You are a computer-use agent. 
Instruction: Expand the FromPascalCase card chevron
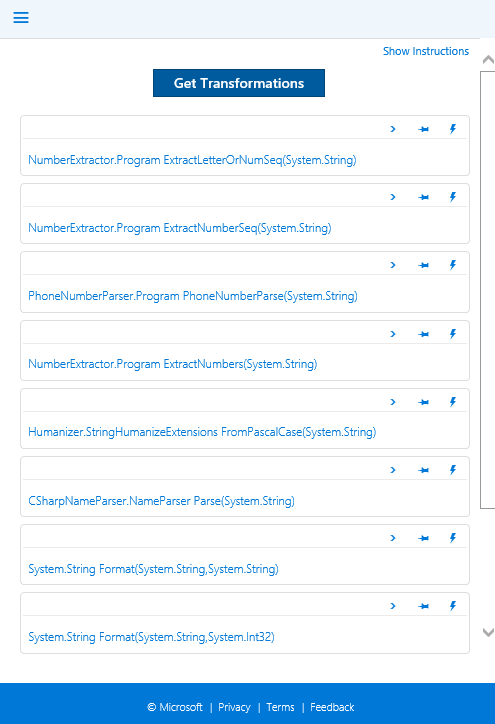click(x=393, y=402)
